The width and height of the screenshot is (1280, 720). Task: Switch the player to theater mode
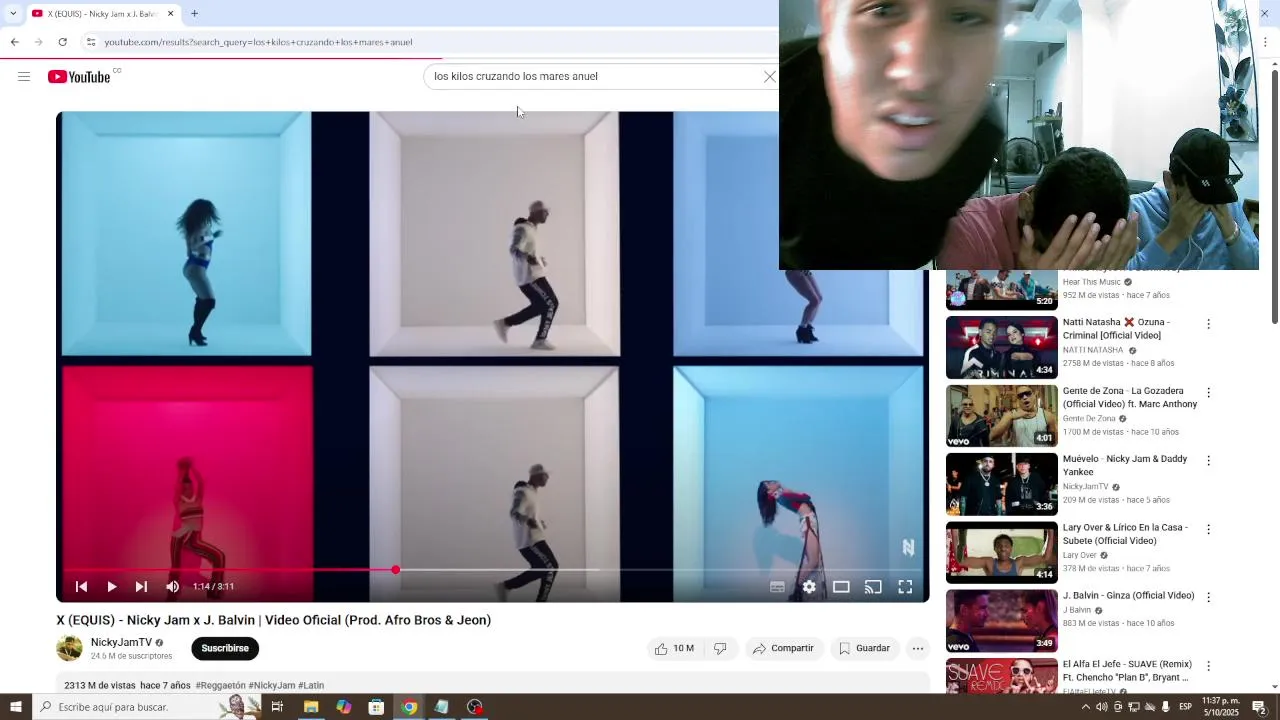click(x=841, y=587)
